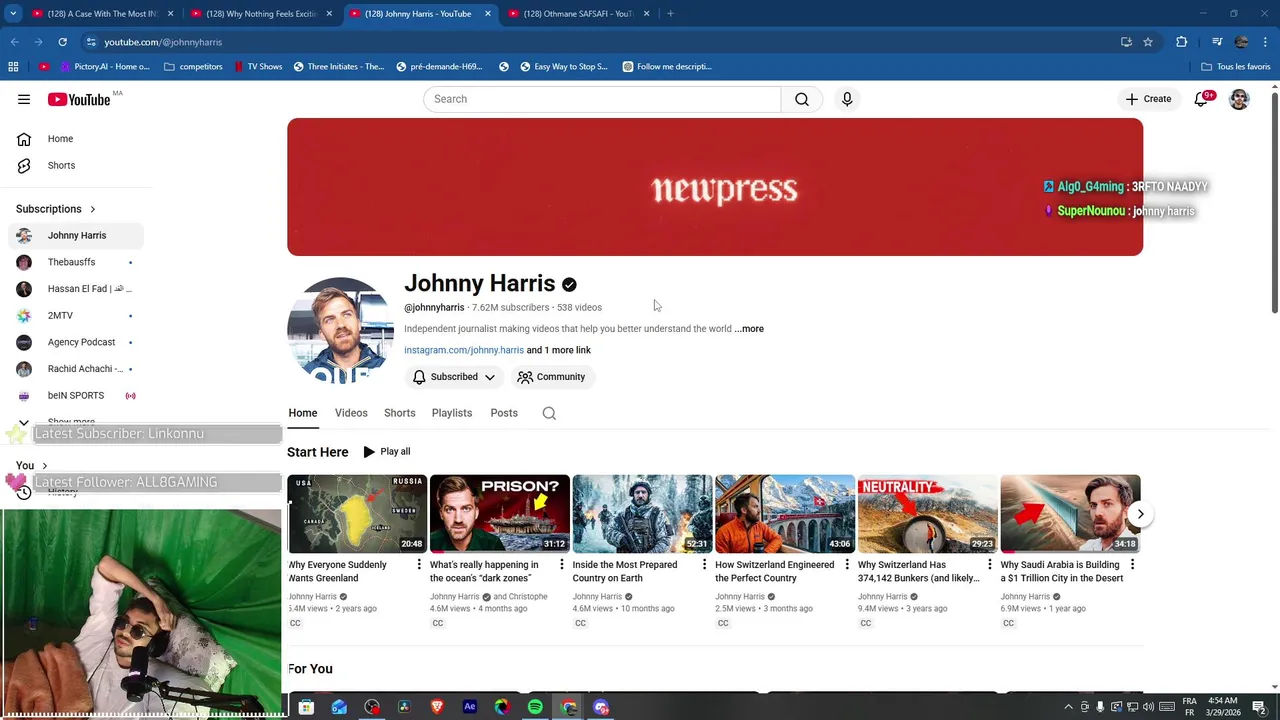1280x720 pixels.
Task: Expand the You section in sidebar
Action: pos(32,466)
